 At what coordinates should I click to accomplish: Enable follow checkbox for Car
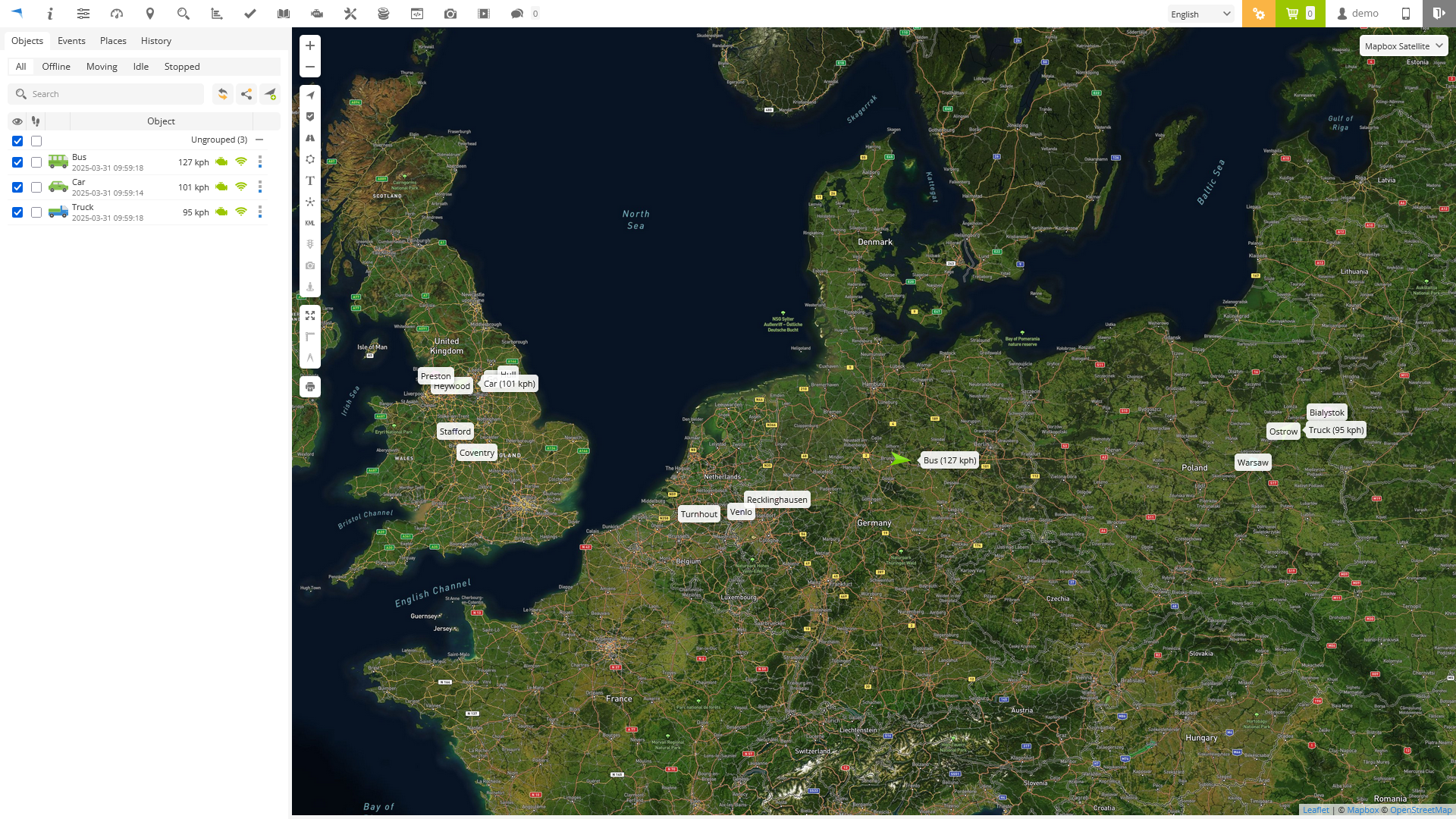coord(36,187)
